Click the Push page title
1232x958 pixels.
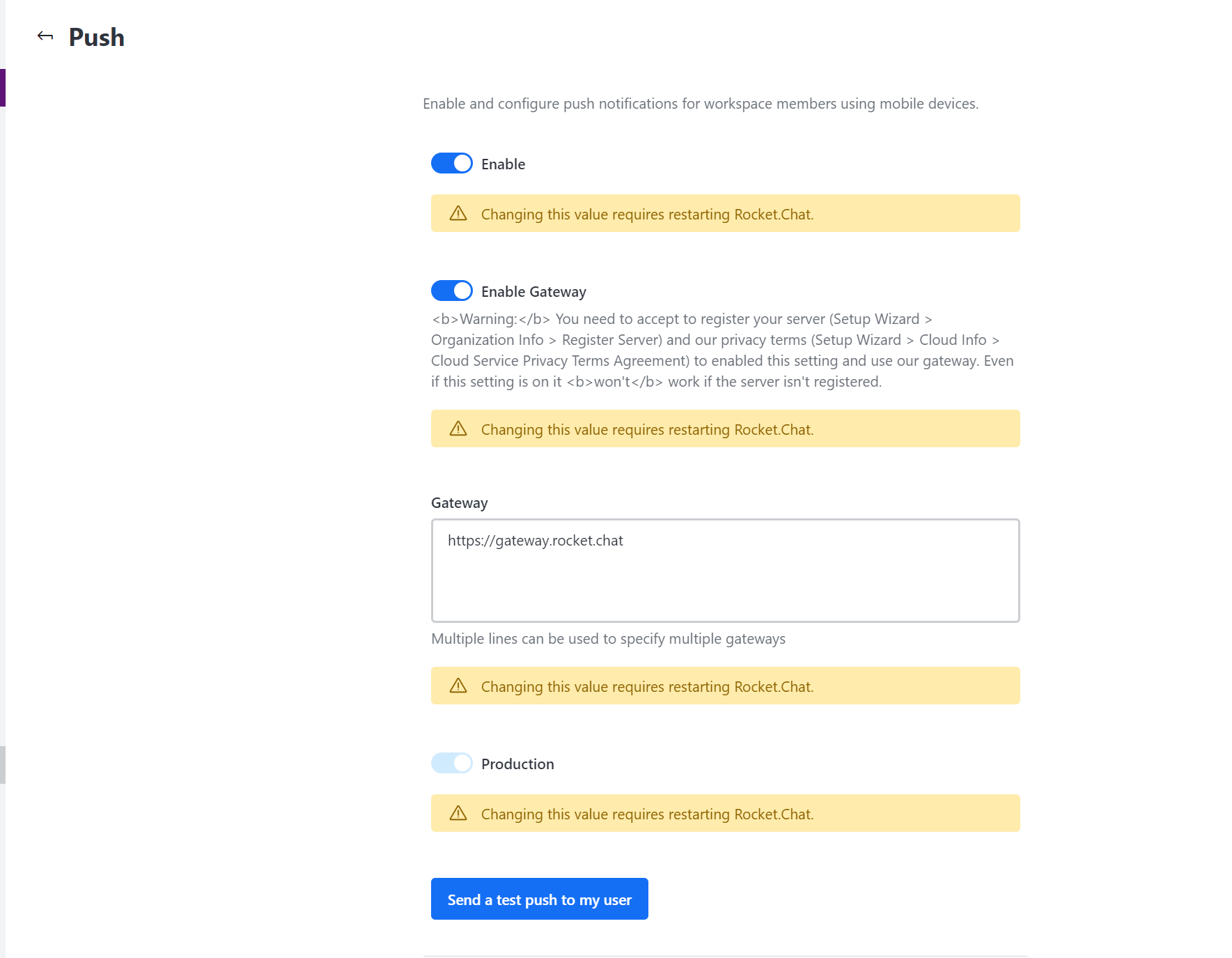(96, 37)
